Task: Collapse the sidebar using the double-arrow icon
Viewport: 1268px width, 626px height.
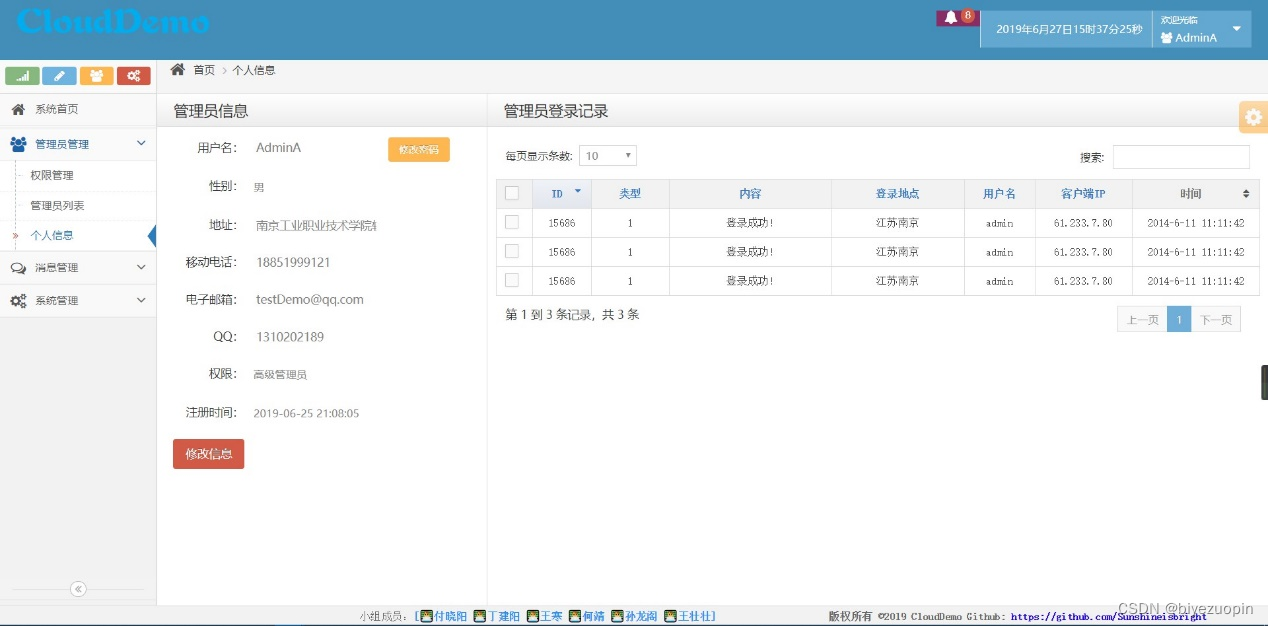Action: (78, 589)
